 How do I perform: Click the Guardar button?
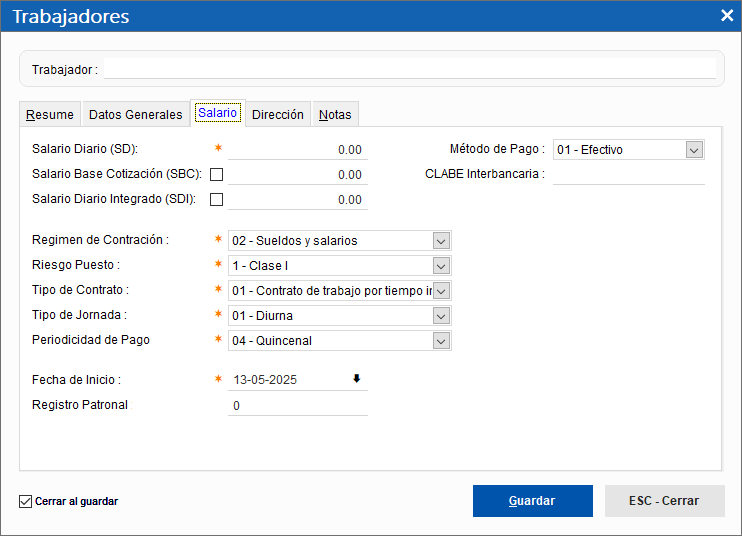(x=532, y=501)
